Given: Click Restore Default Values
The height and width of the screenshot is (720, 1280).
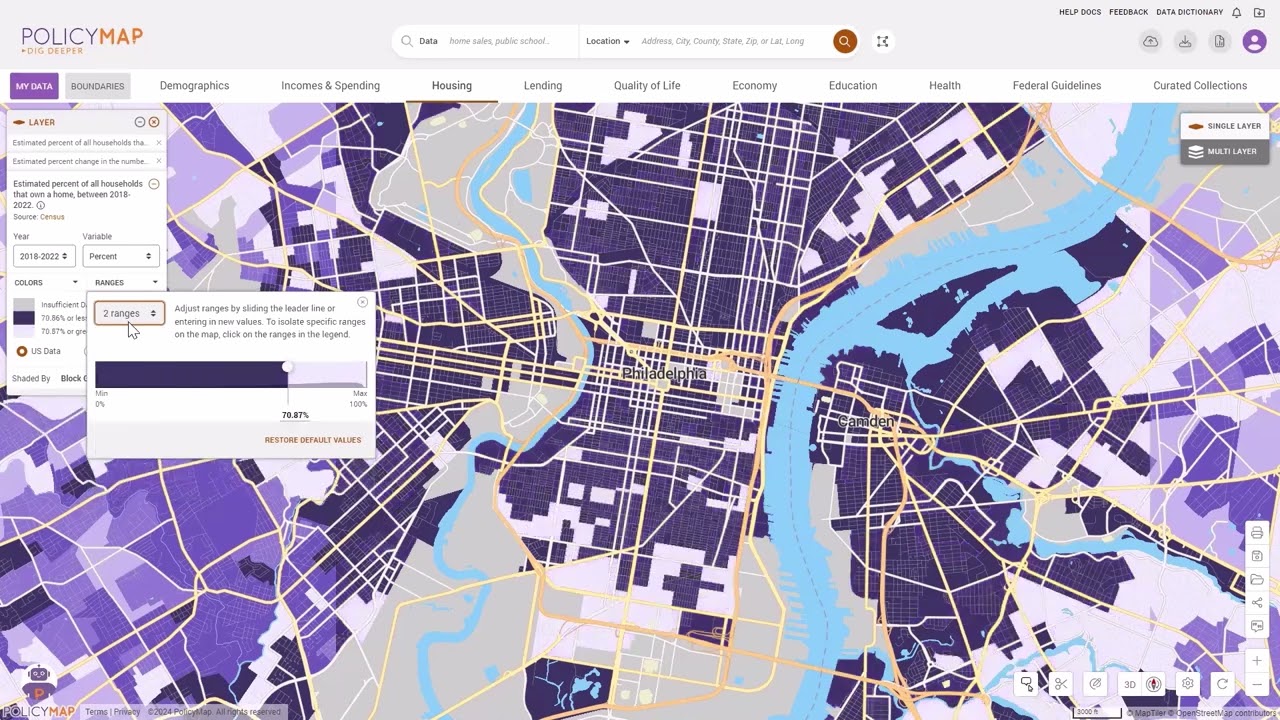Looking at the screenshot, I should click(x=313, y=440).
